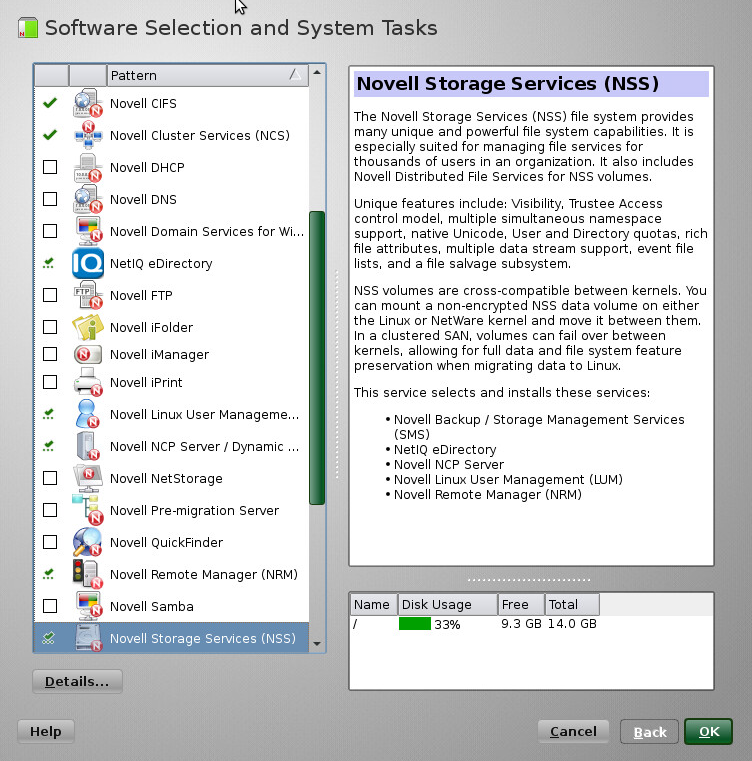Check the Novell NetStorage checkbox
Viewport: 752px width, 761px height.
(x=50, y=478)
